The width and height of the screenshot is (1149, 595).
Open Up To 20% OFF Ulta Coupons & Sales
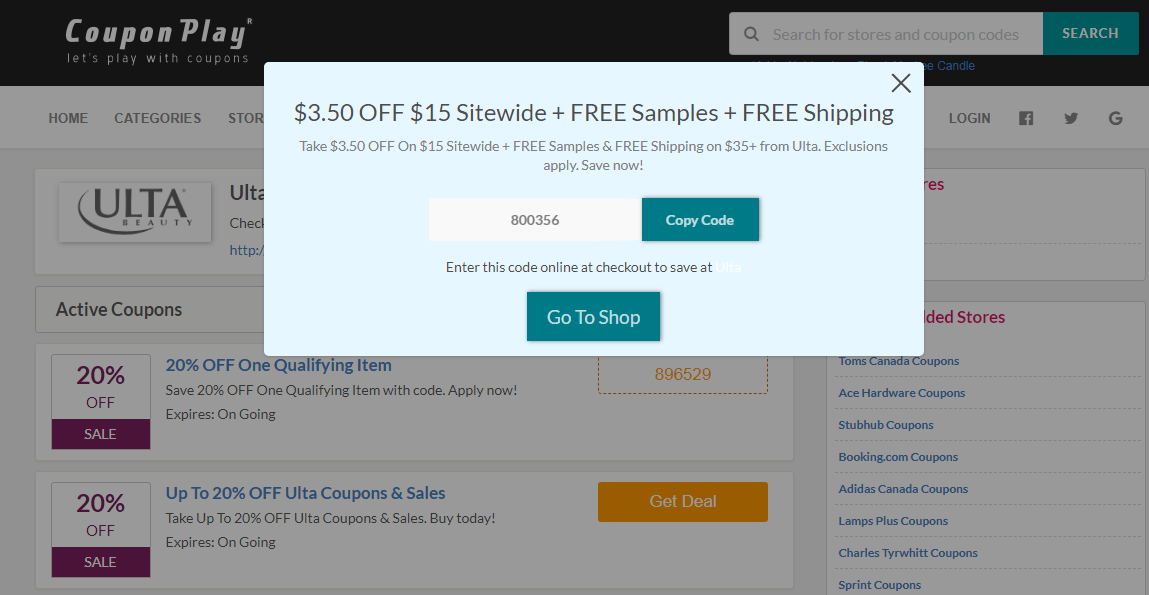306,493
